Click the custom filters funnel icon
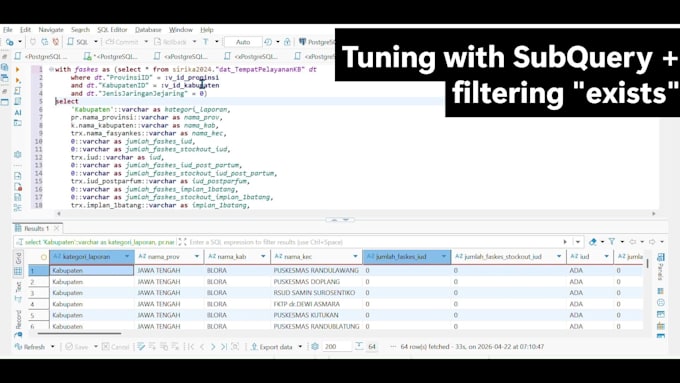680x383 pixels. pyautogui.click(x=612, y=242)
